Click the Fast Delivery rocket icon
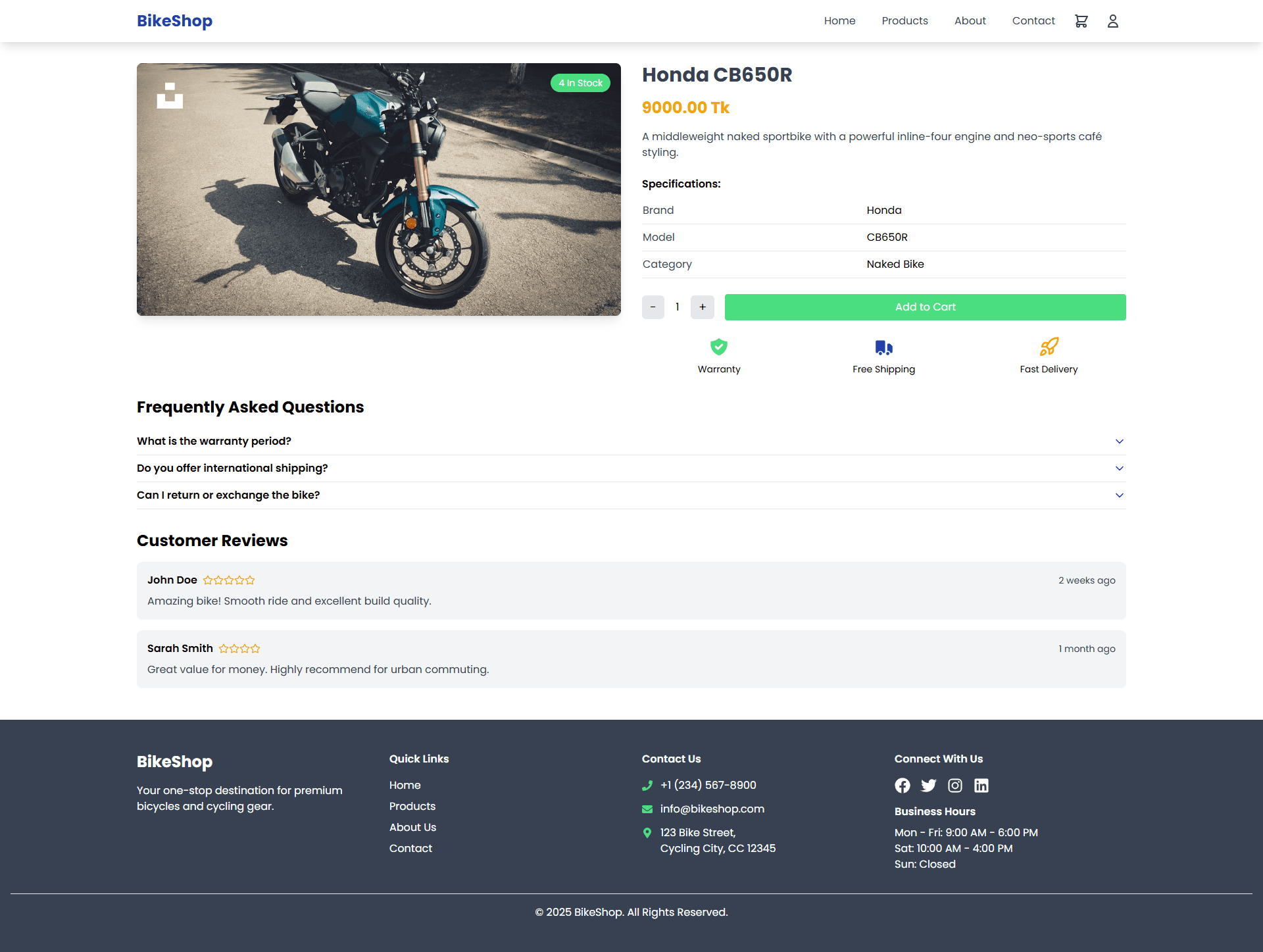 pos(1049,347)
